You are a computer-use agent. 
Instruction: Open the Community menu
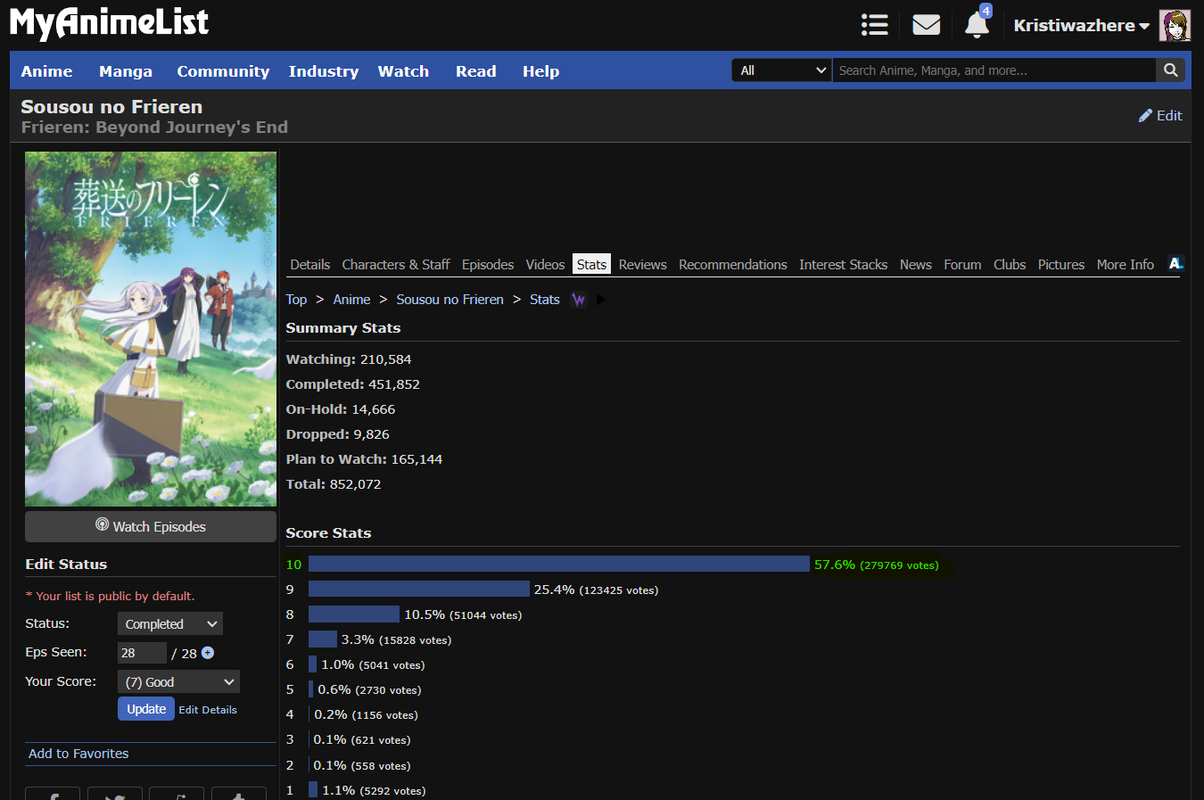coord(223,71)
